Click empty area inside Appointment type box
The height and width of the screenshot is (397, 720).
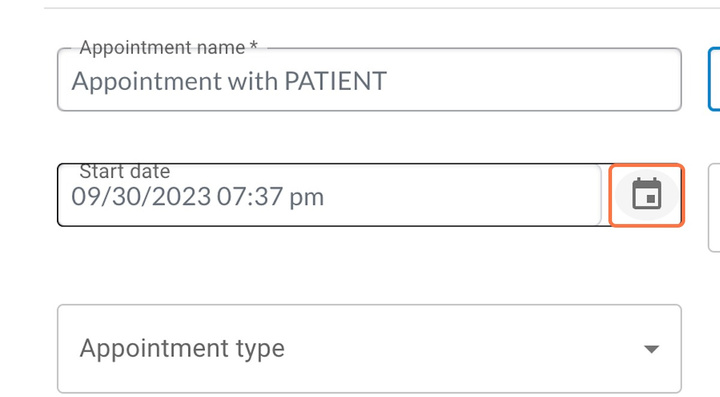coord(459,348)
